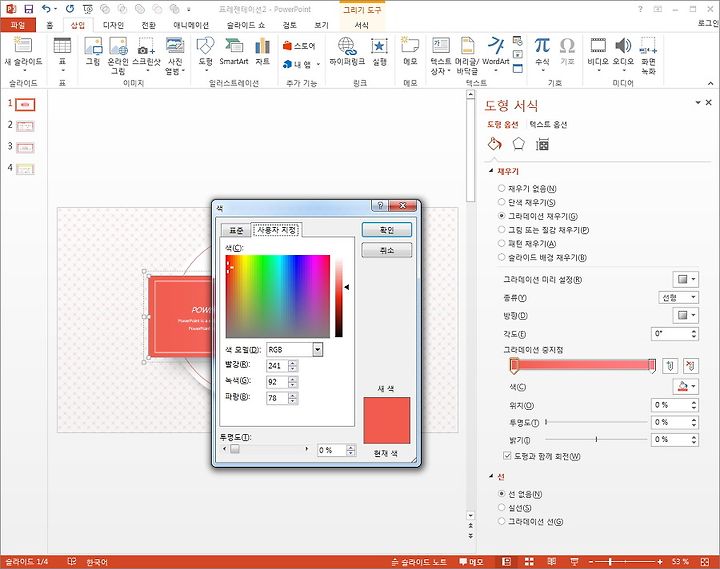
Task: Click the Red (빨강) value field
Action: coord(277,366)
